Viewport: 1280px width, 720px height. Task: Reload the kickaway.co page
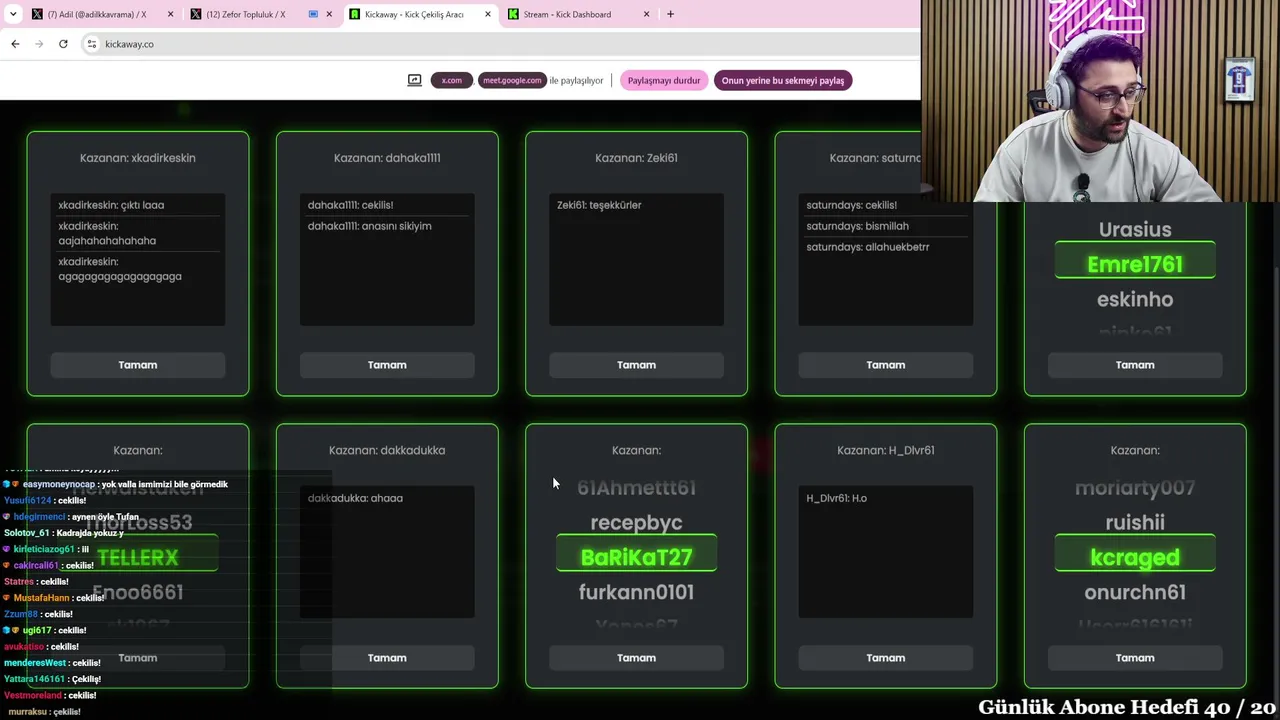click(63, 44)
